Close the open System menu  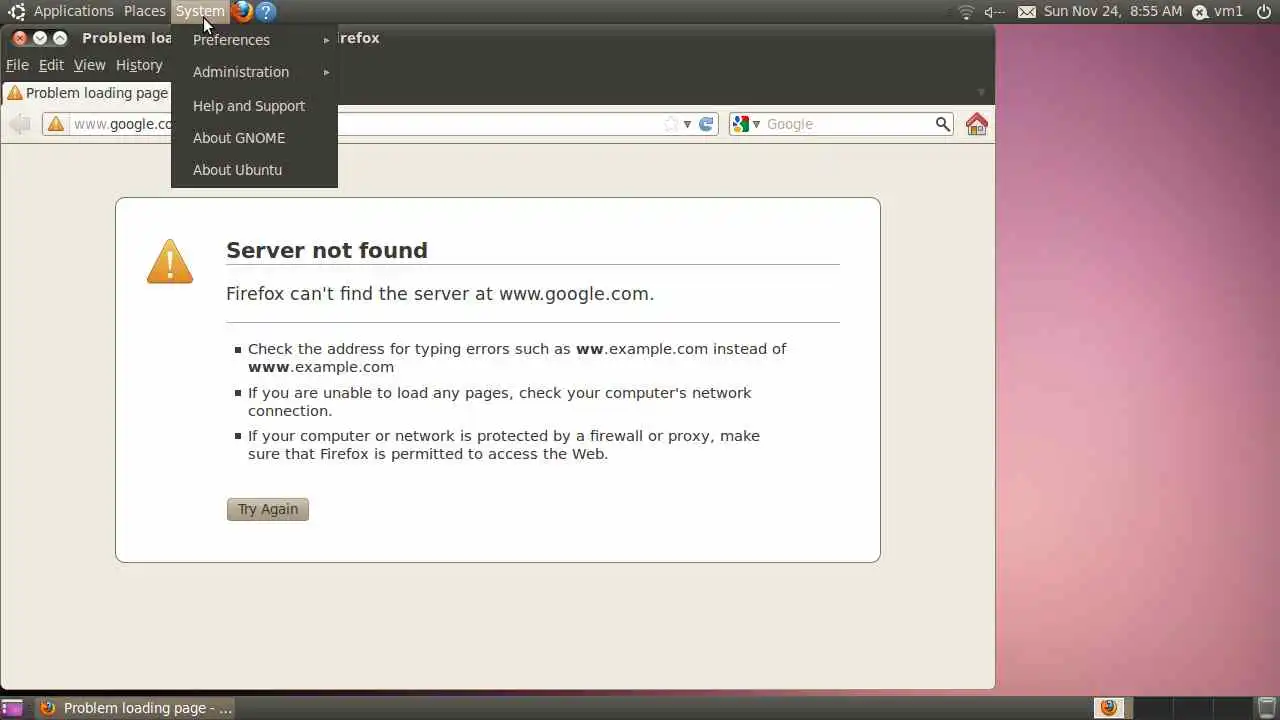(200, 12)
